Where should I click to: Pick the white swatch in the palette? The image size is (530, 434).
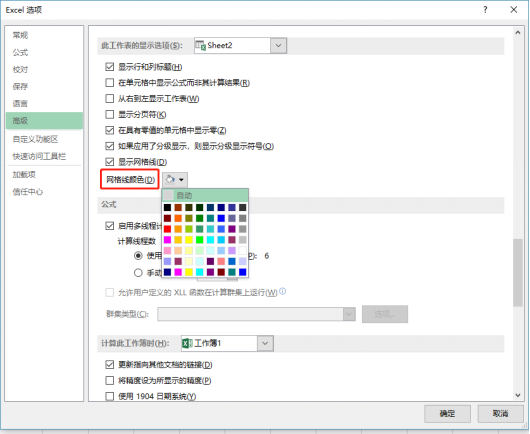tap(242, 250)
